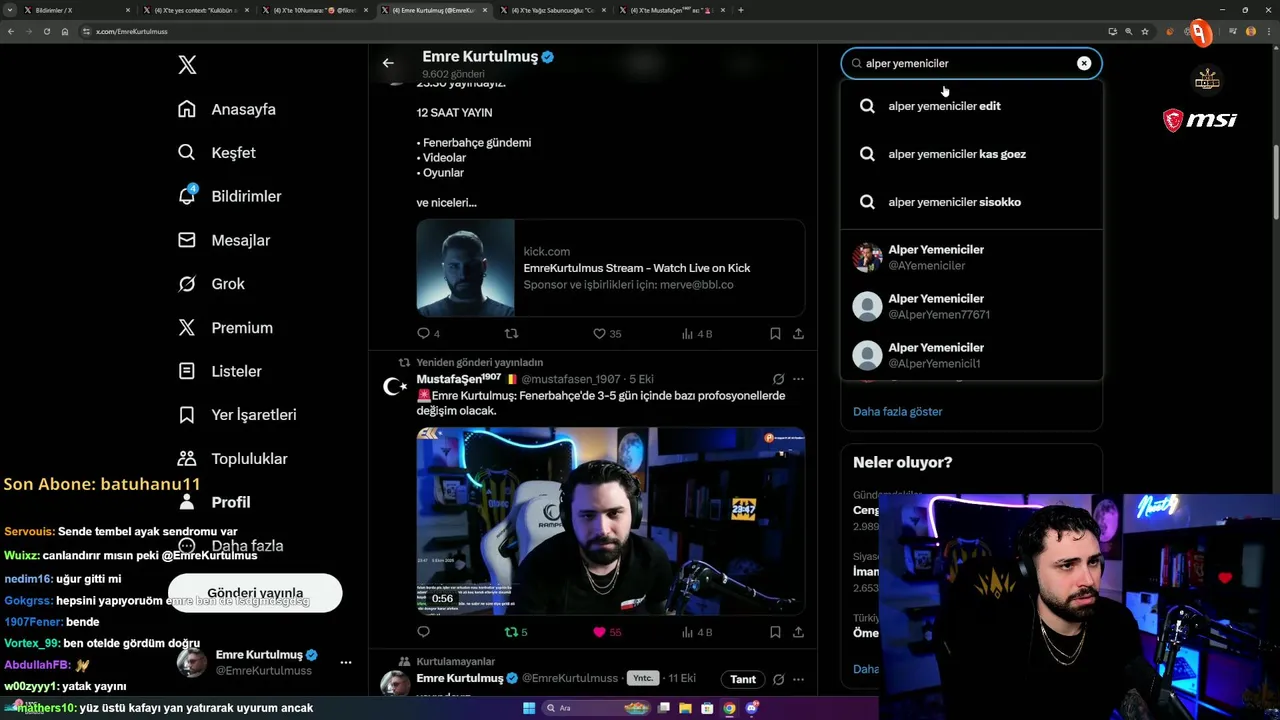Repost the 12 SAAT YAYIN post
Viewport: 1280px width, 720px height.
pos(511,333)
